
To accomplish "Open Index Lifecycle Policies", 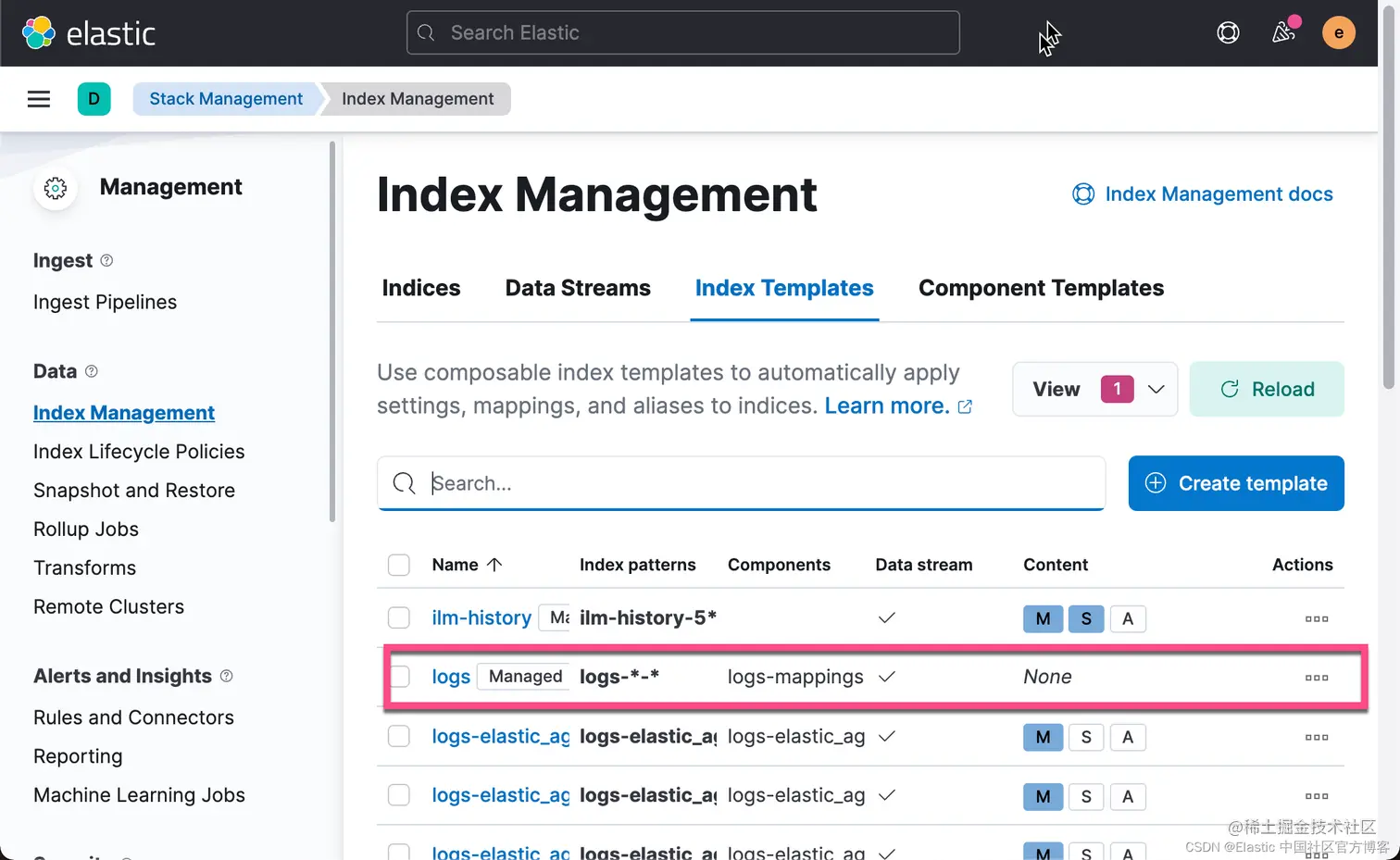I will pos(139,452).
